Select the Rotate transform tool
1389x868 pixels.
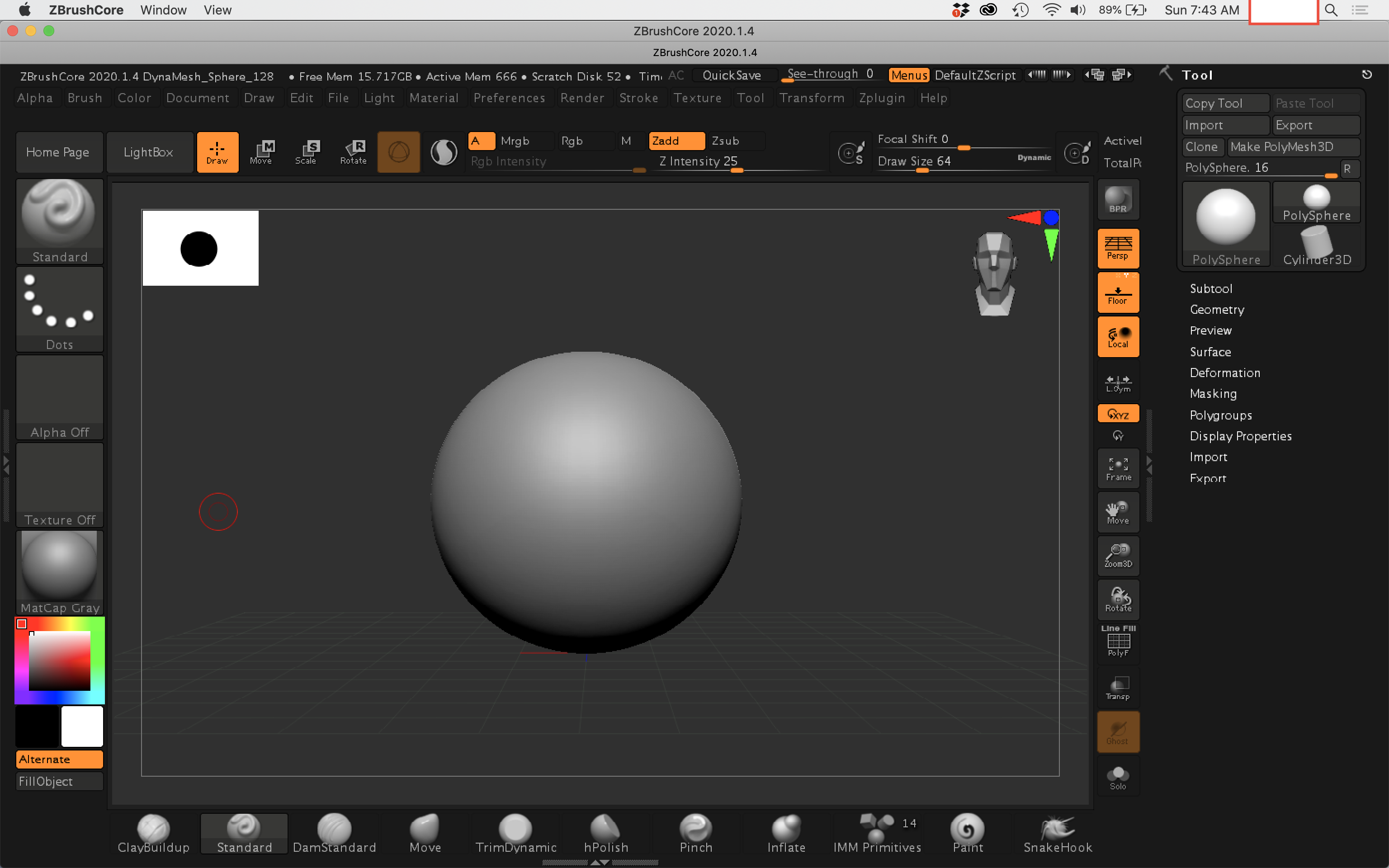click(x=353, y=152)
